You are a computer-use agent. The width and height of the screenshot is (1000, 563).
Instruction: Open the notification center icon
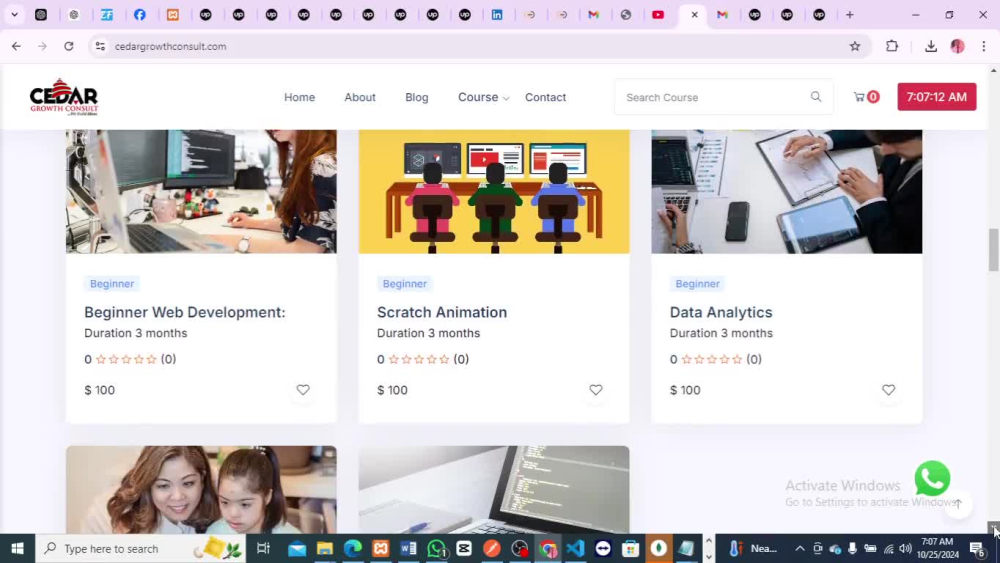pyautogui.click(x=977, y=548)
